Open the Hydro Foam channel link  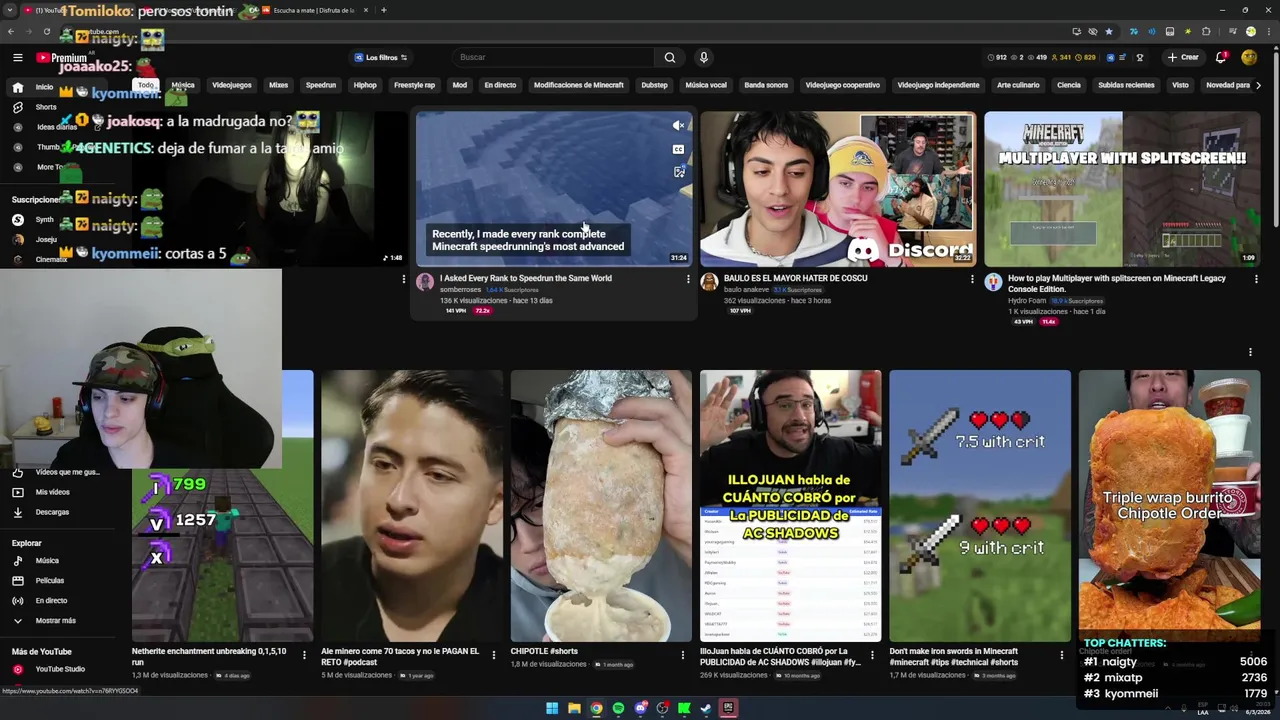click(x=1027, y=301)
